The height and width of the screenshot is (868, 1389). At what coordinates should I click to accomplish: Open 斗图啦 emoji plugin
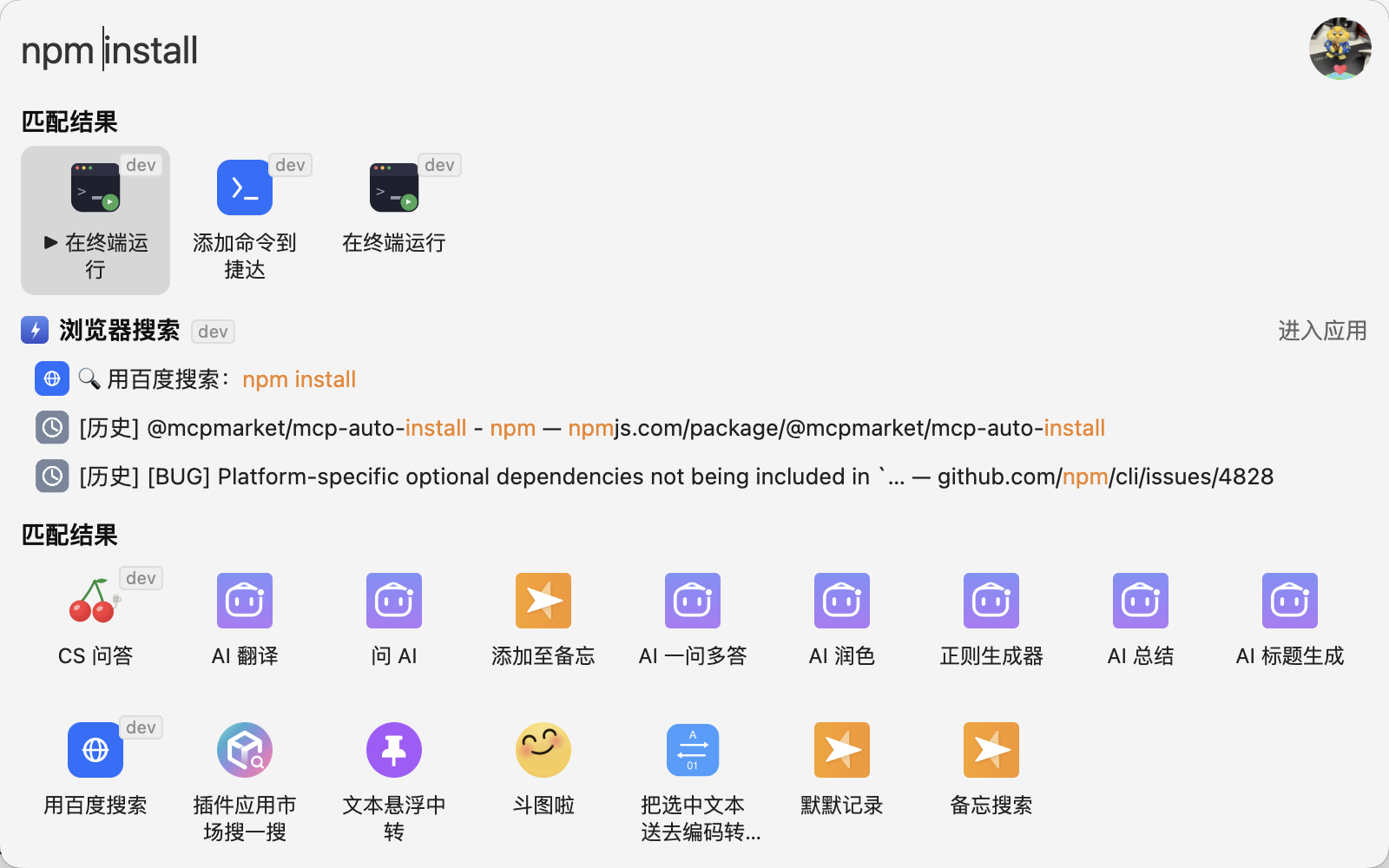[543, 771]
